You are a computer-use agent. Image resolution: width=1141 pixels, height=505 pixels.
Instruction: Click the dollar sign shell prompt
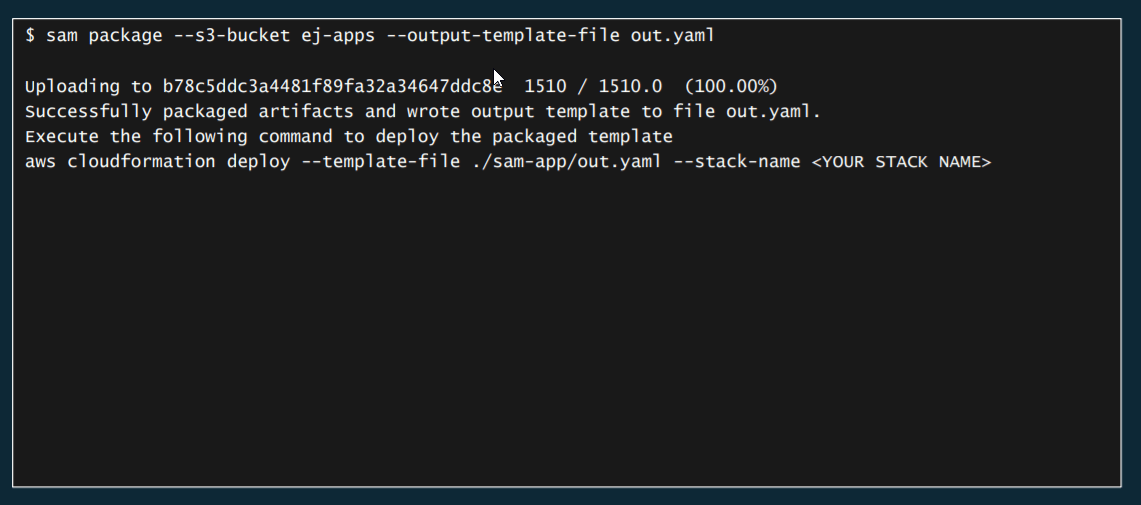coord(30,36)
